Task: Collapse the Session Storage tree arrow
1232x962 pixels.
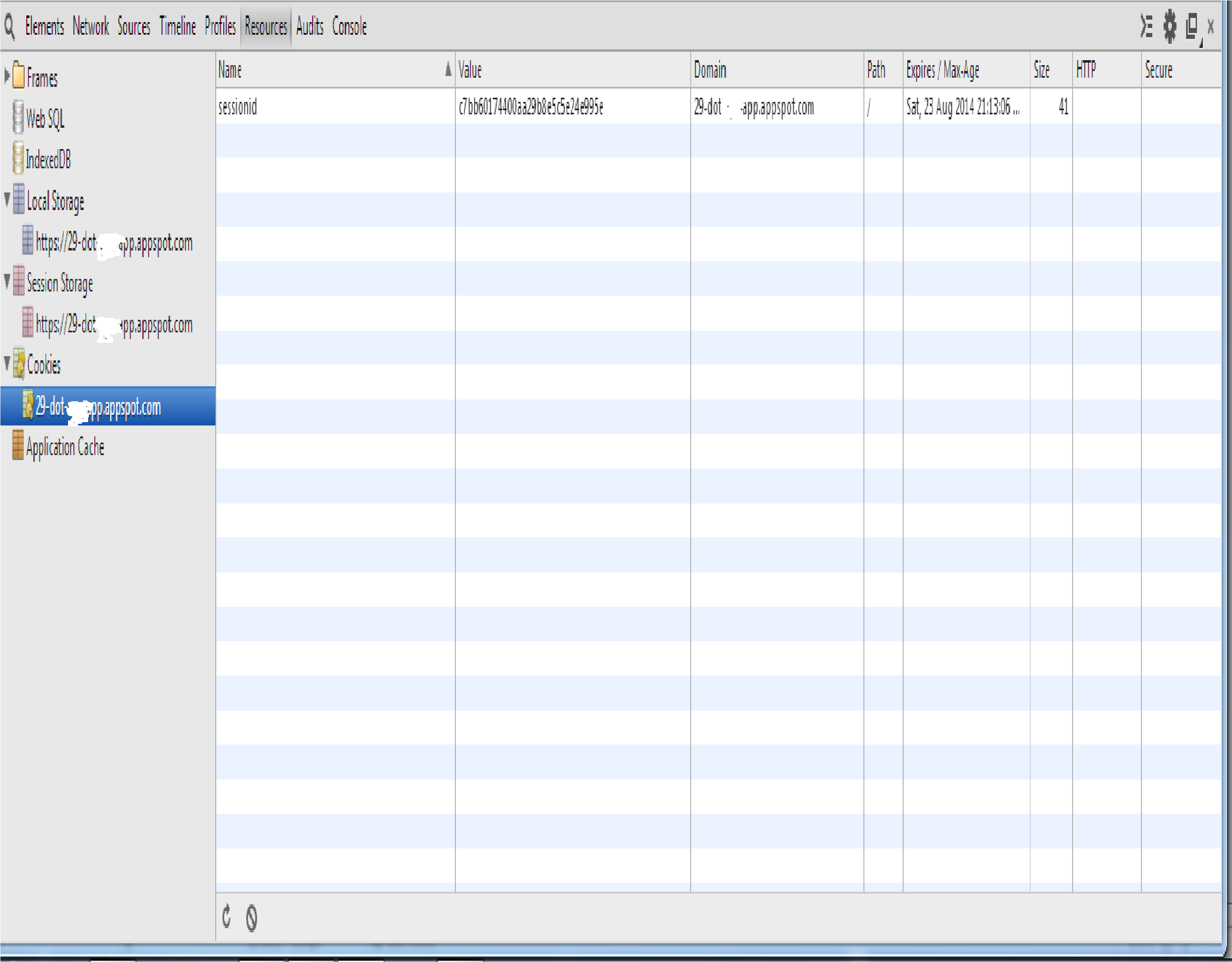Action: tap(7, 281)
